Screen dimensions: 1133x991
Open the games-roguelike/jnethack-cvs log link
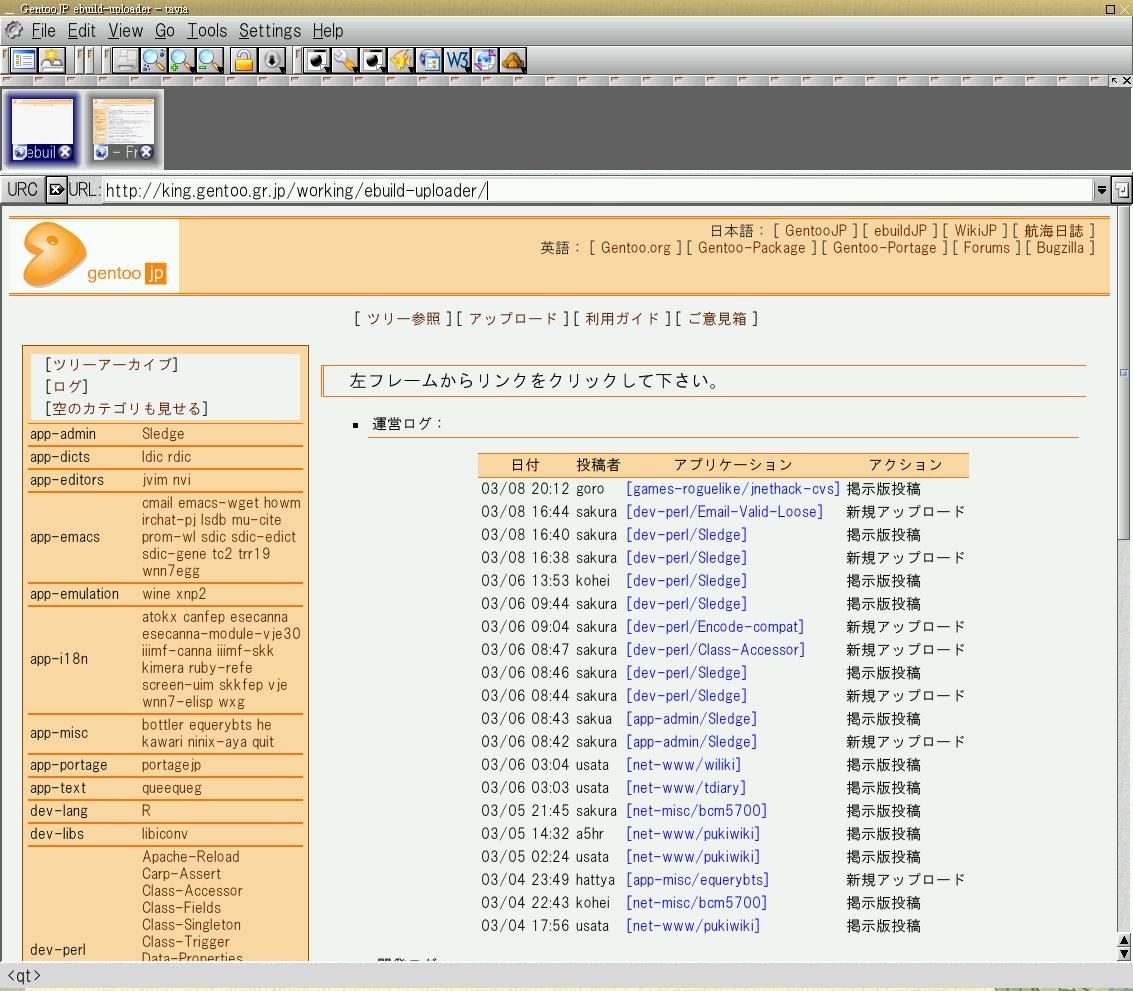(x=733, y=489)
